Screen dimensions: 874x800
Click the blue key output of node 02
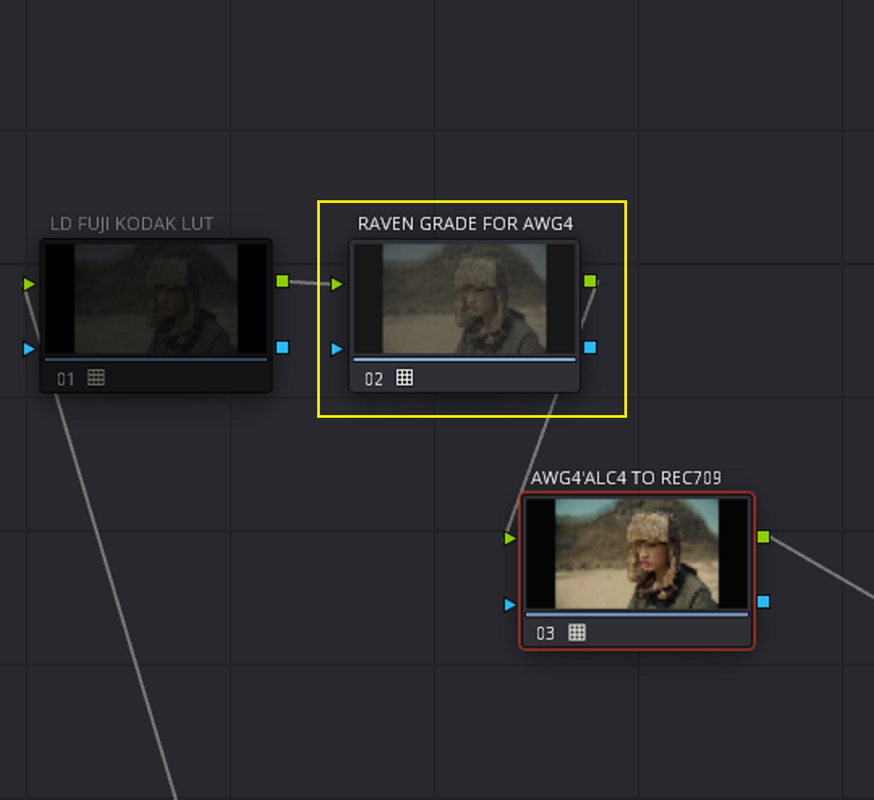click(x=590, y=347)
